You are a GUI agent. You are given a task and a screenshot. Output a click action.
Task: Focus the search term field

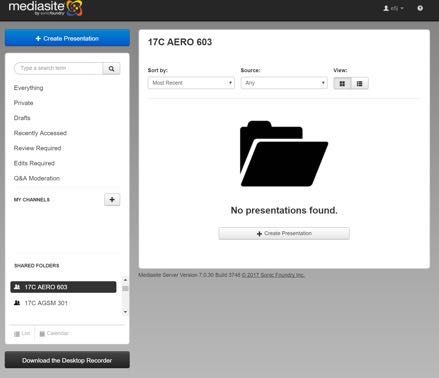58,68
